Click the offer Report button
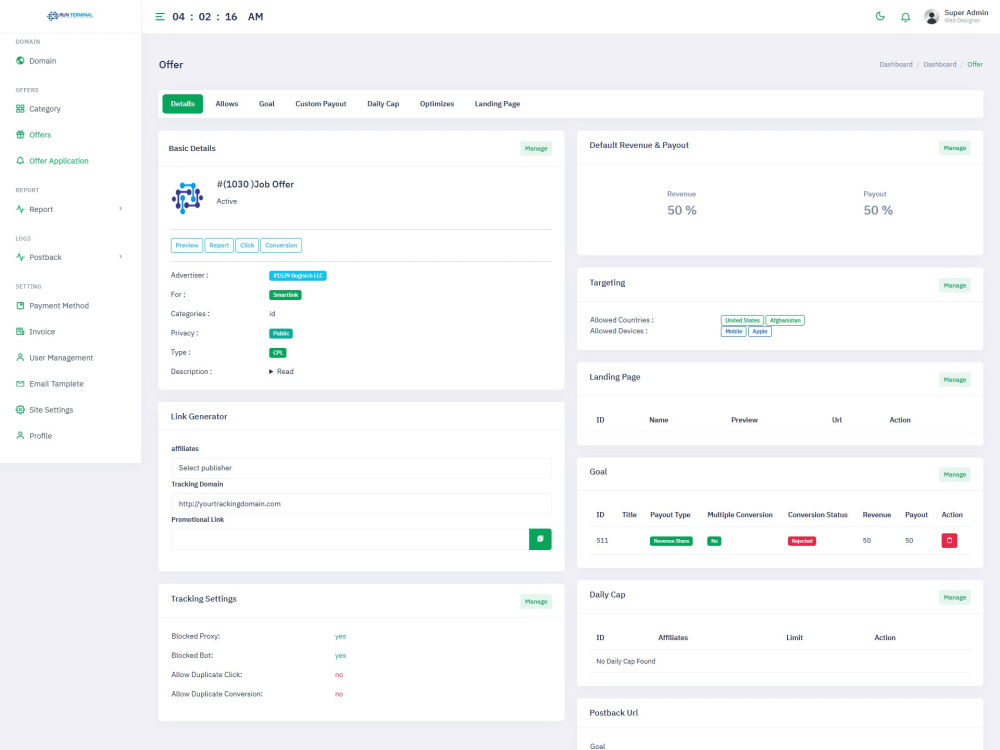Viewport: 1000px width, 750px height. point(219,246)
